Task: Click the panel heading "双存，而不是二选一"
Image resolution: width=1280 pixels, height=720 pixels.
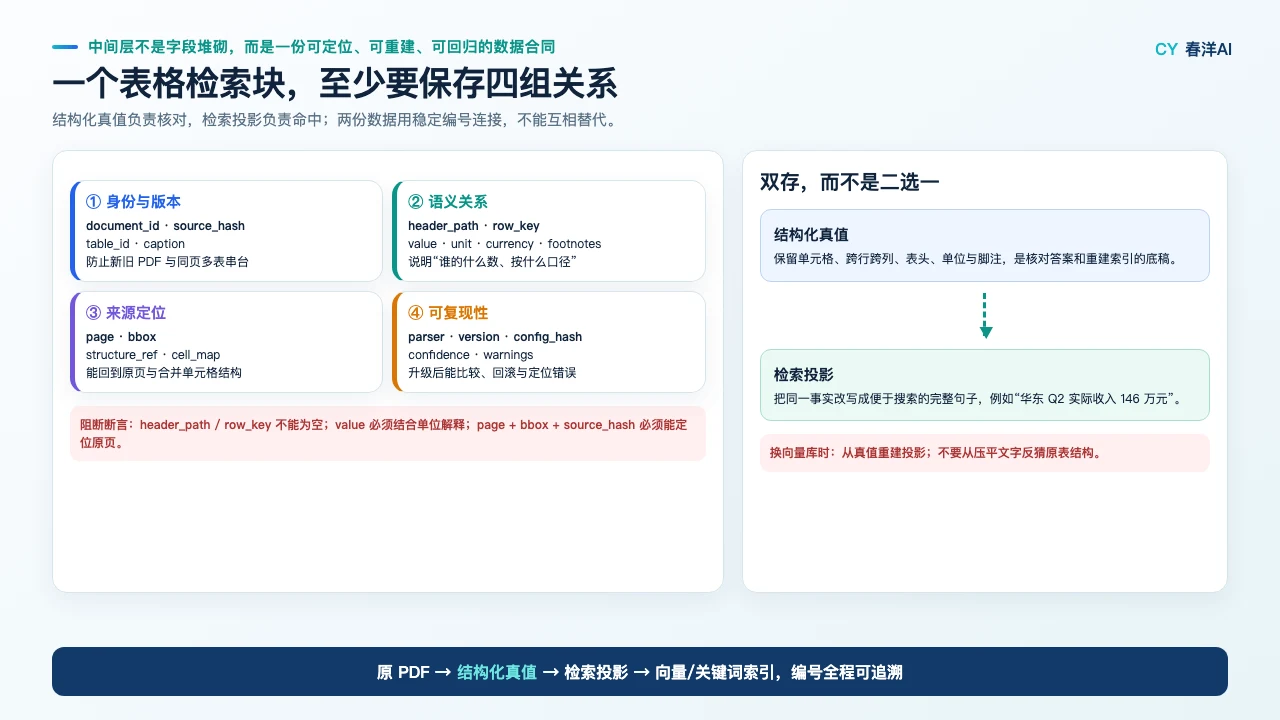Action: [x=849, y=182]
